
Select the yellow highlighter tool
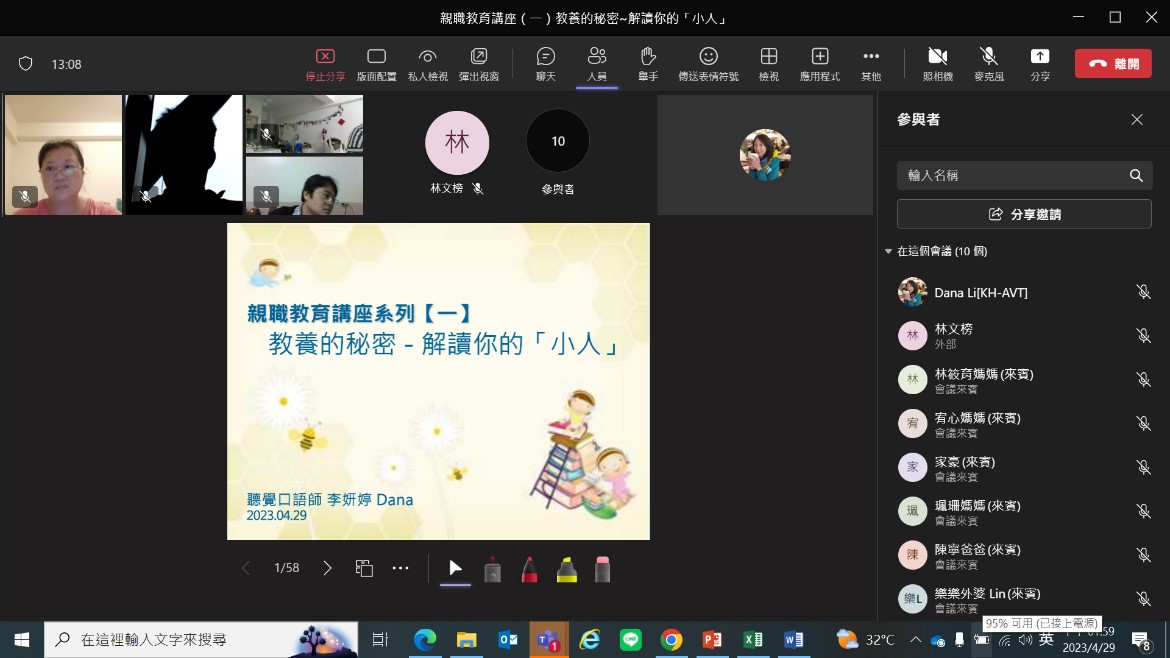tap(566, 569)
